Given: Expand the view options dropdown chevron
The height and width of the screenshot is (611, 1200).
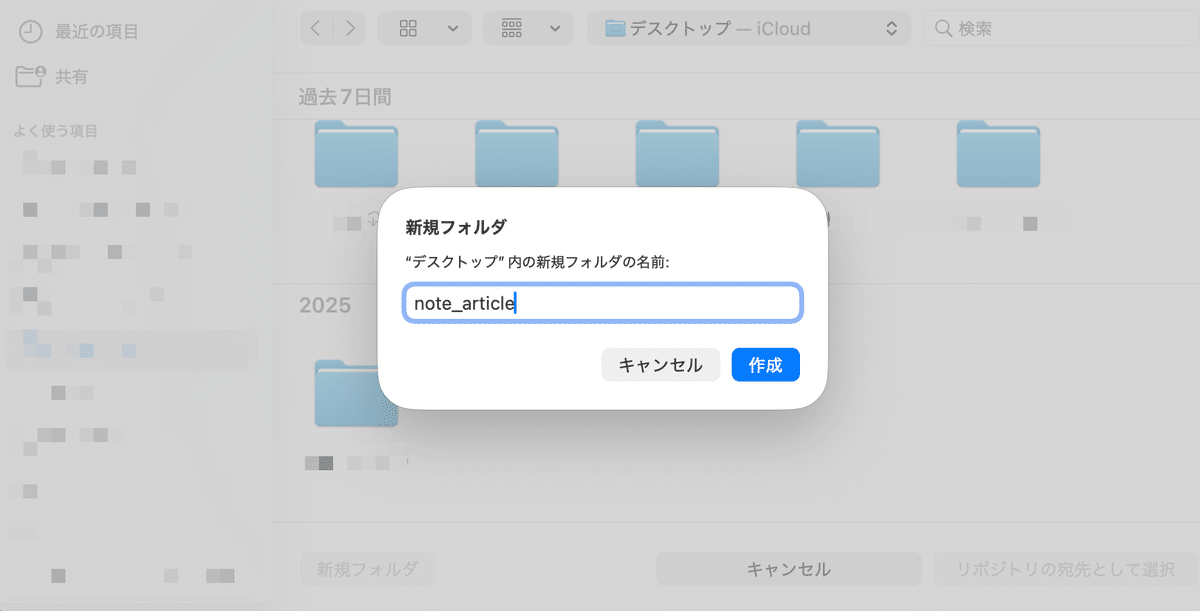Looking at the screenshot, I should [452, 29].
